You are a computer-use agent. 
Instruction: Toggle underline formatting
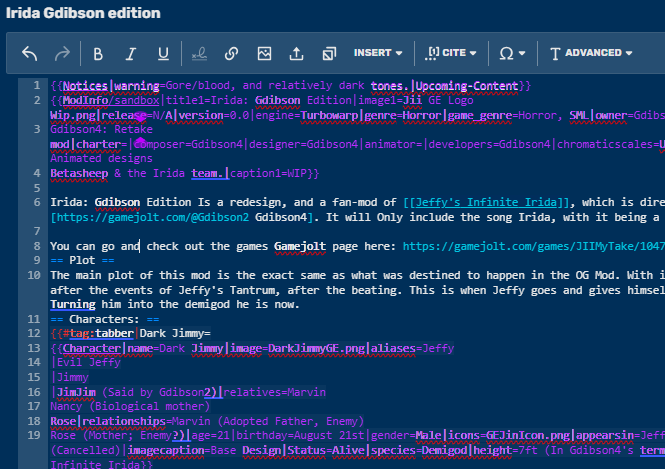coord(163,53)
